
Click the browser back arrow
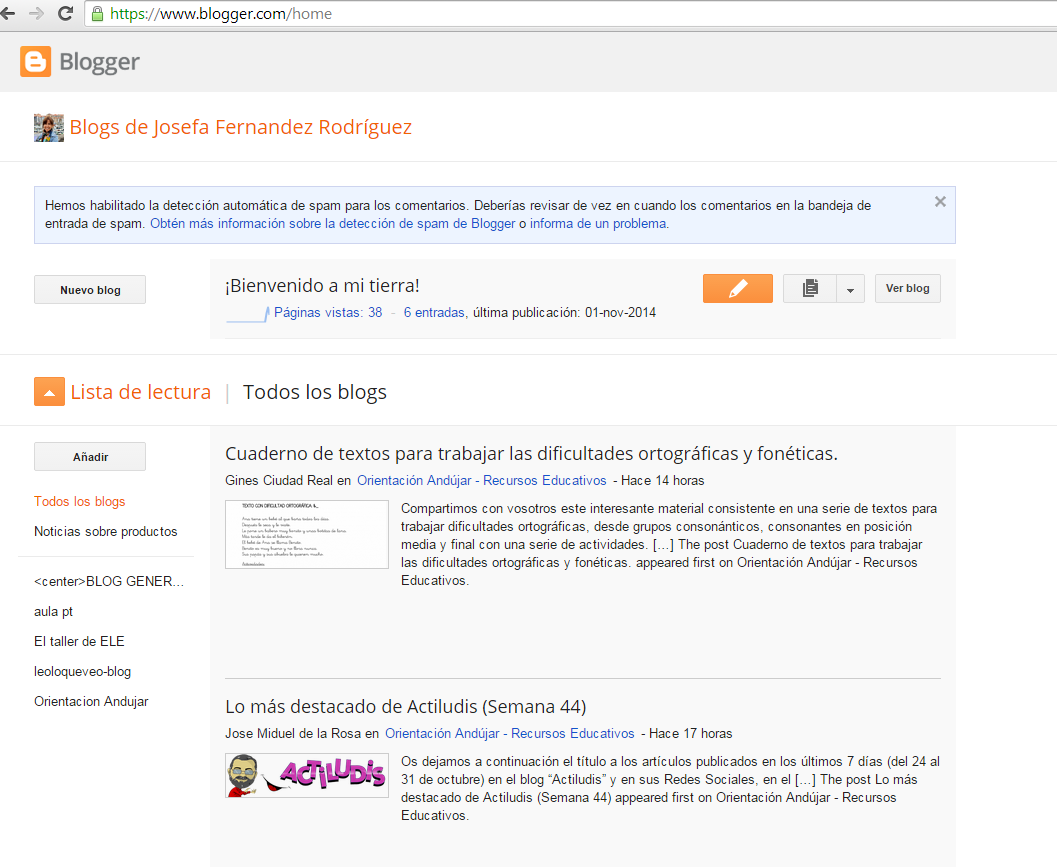pos(7,13)
